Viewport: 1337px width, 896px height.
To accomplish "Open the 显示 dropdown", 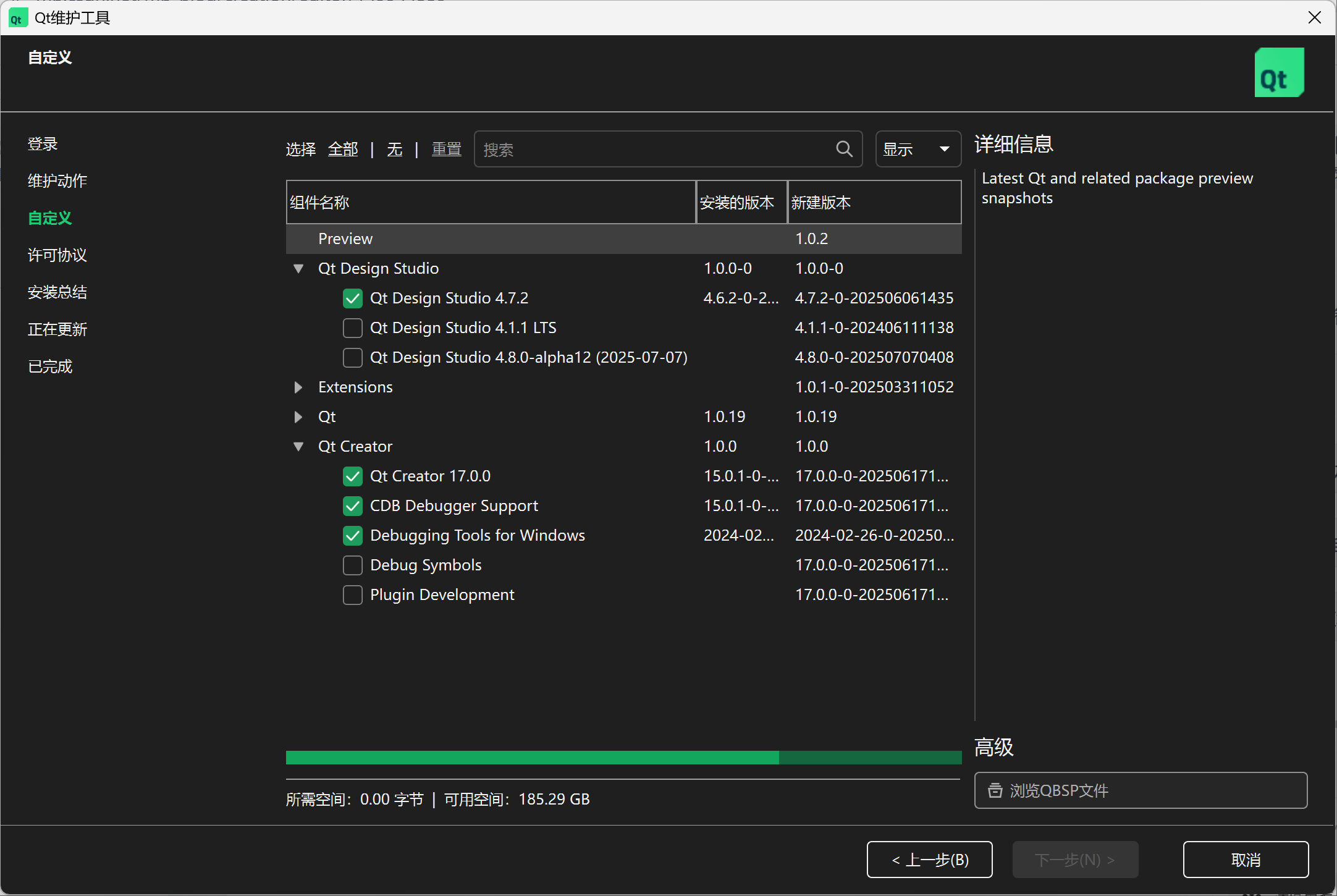I will pyautogui.click(x=918, y=149).
